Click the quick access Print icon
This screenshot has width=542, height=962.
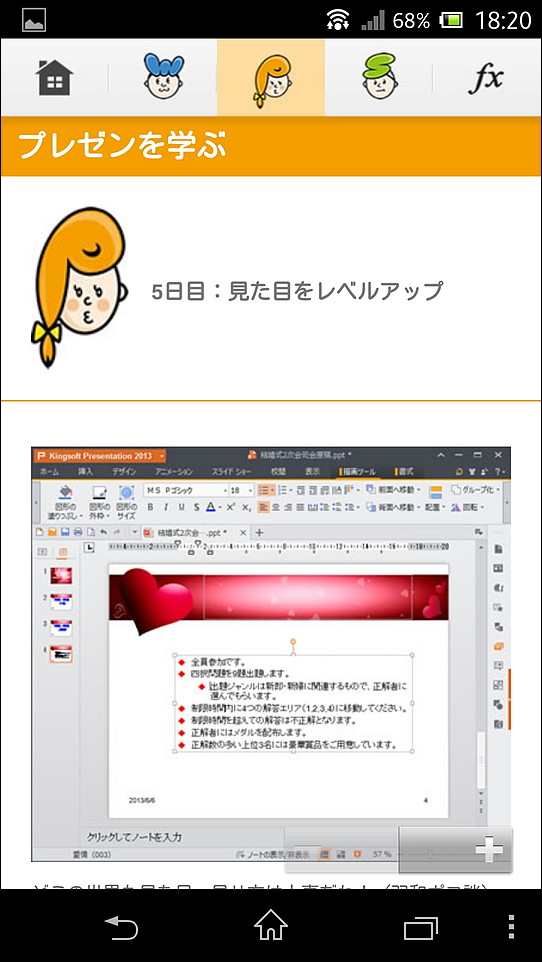point(78,533)
